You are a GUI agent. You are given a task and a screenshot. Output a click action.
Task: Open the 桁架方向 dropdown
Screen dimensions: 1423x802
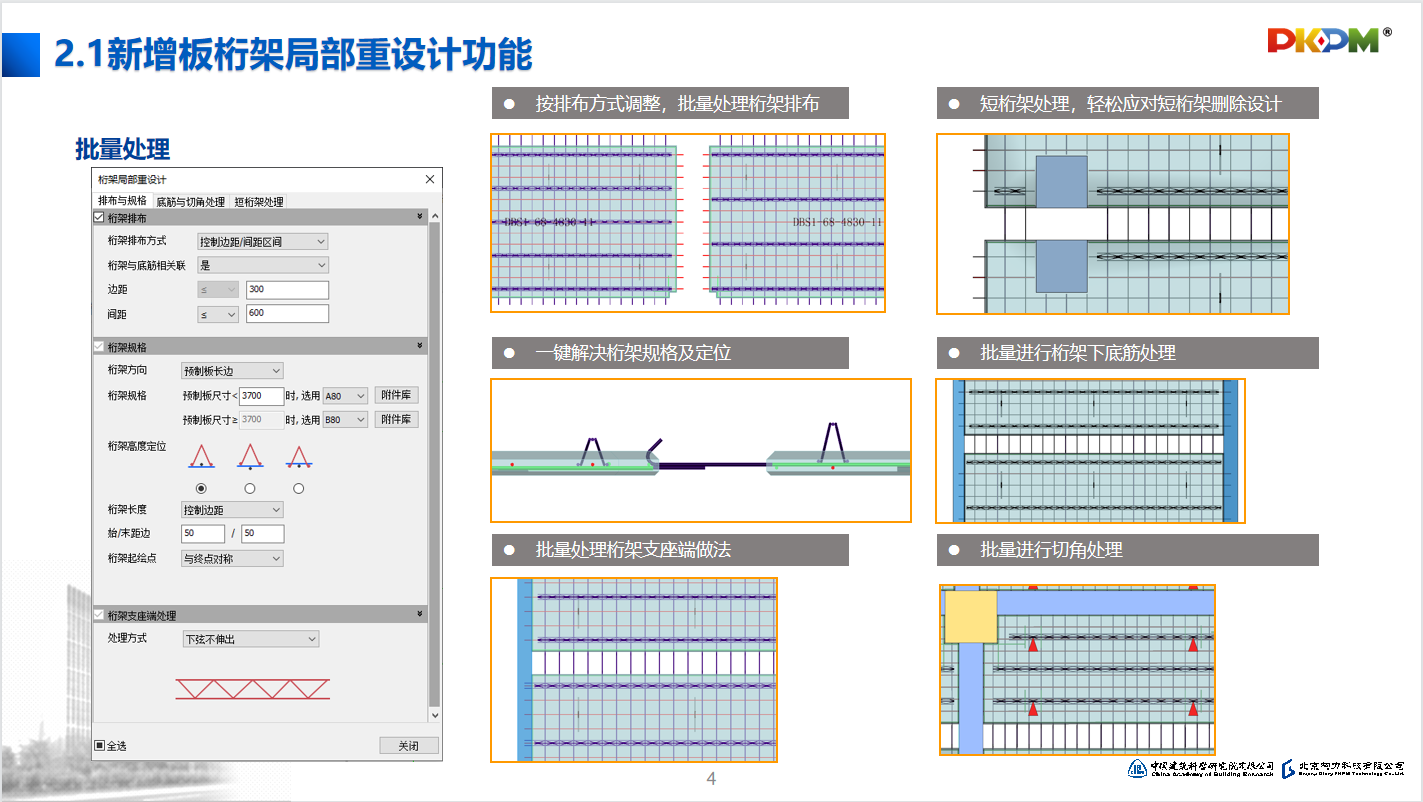pos(232,371)
